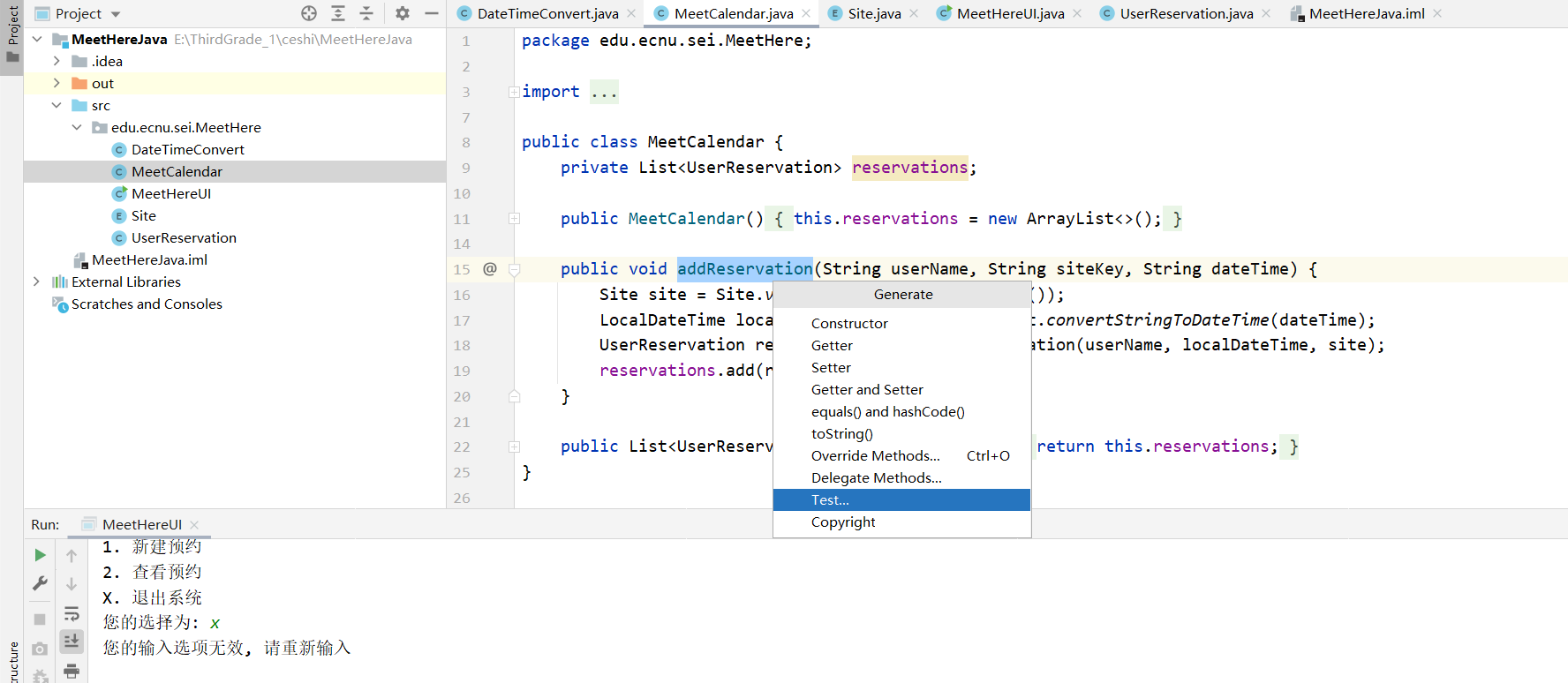This screenshot has height=683, width=1568.
Task: Click line number 18 in gutter
Action: click(462, 345)
